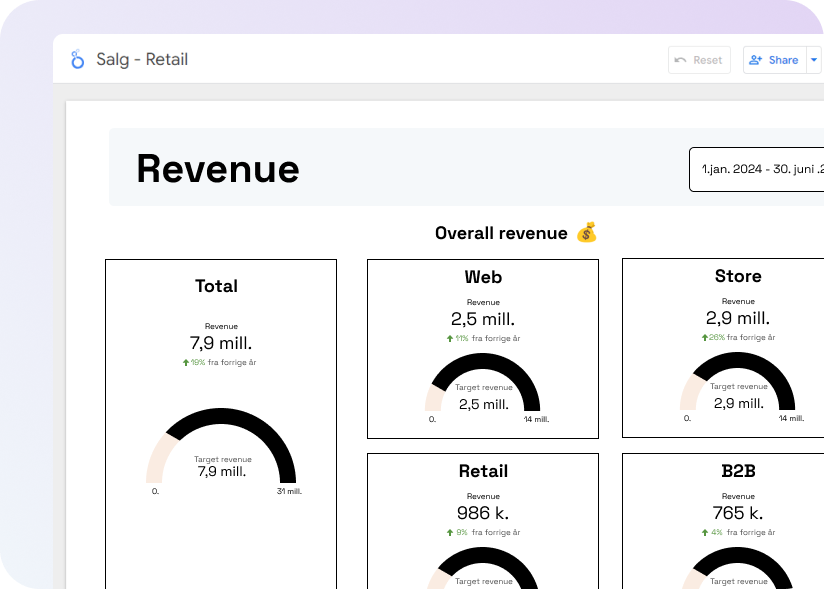This screenshot has height=589, width=824.
Task: Click the "Target revenue" label in Store gauge
Action: point(739,387)
